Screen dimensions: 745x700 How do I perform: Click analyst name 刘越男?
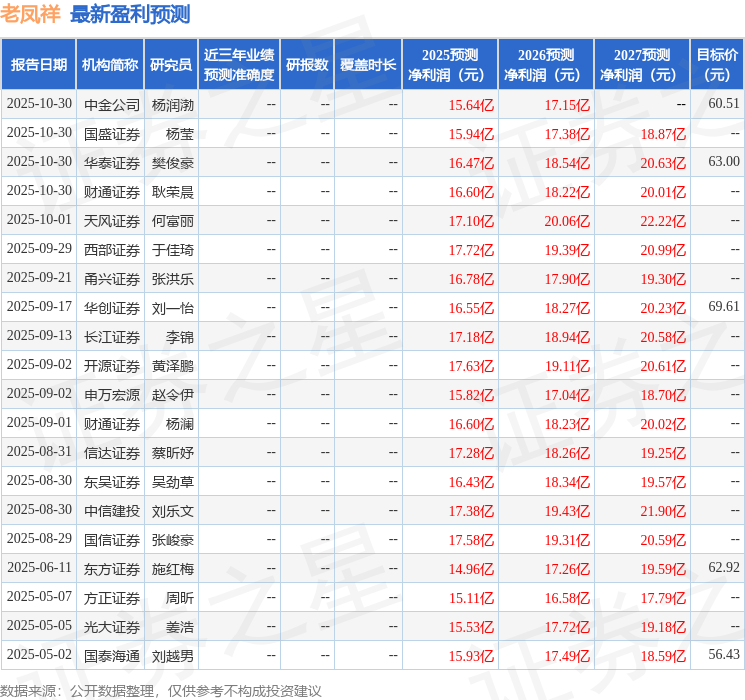point(172,656)
